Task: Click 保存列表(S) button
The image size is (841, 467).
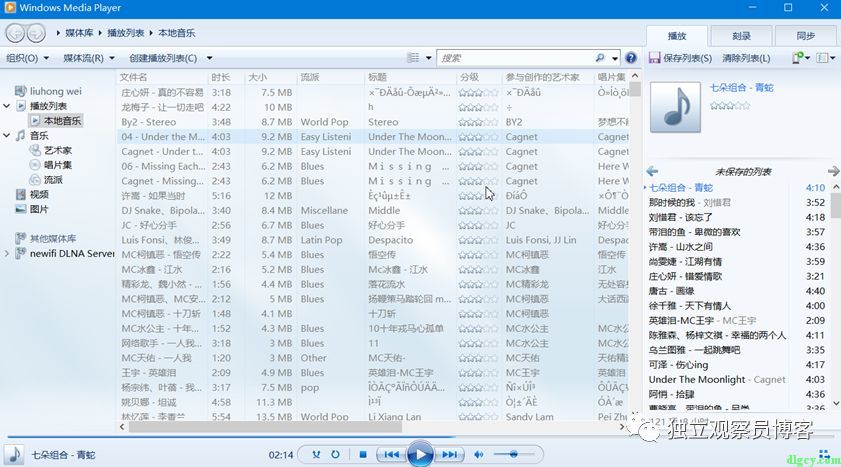Action: (x=681, y=58)
